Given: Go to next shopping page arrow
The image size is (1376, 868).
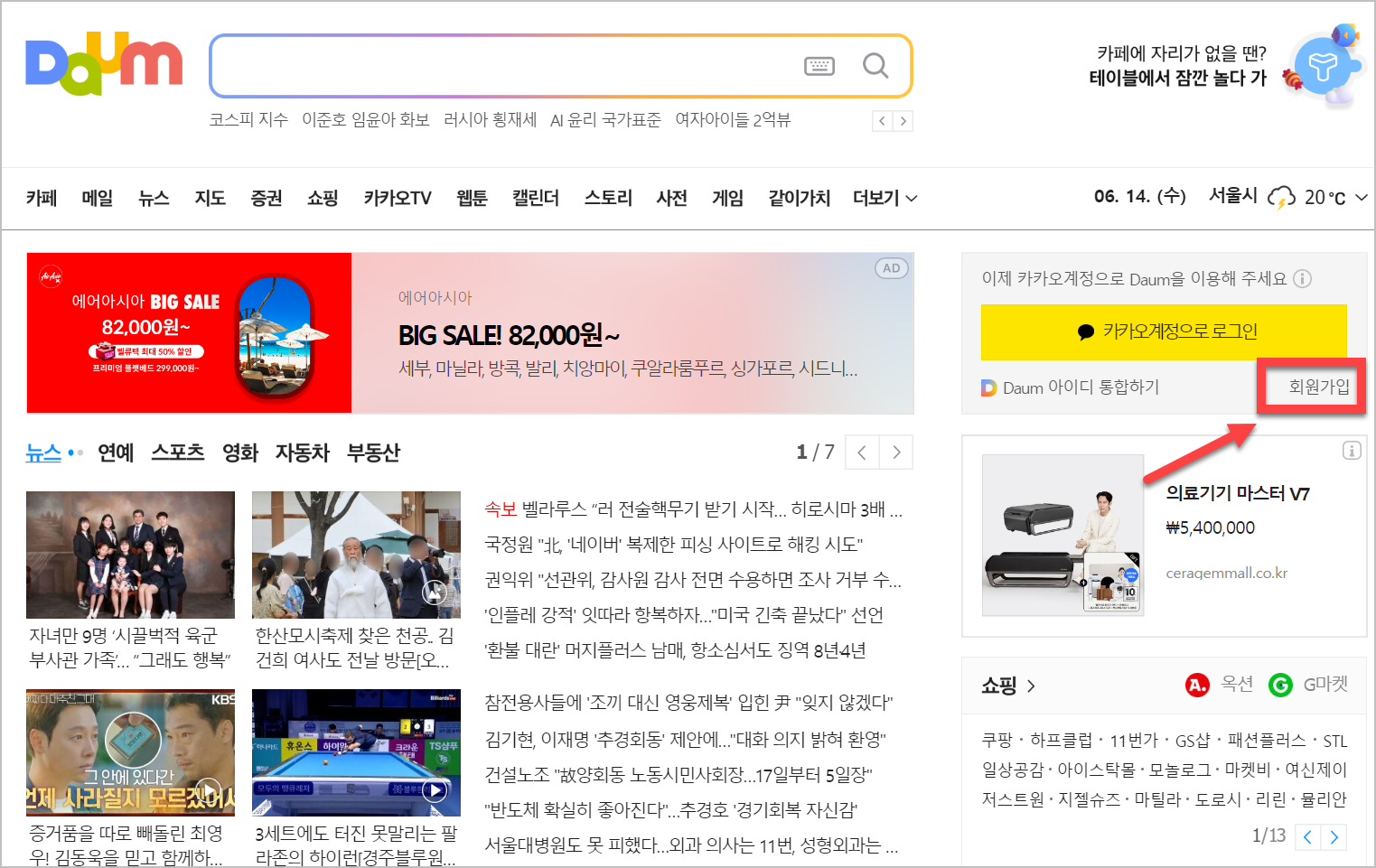Looking at the screenshot, I should pos(1334,837).
